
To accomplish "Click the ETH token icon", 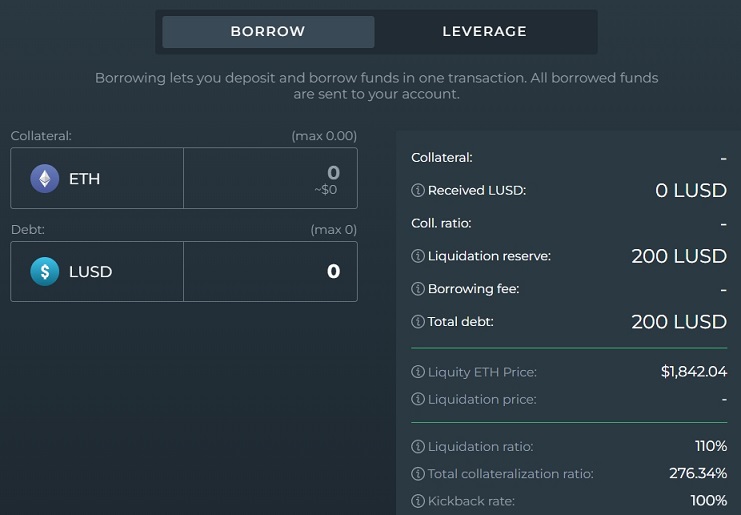I will pyautogui.click(x=44, y=179).
